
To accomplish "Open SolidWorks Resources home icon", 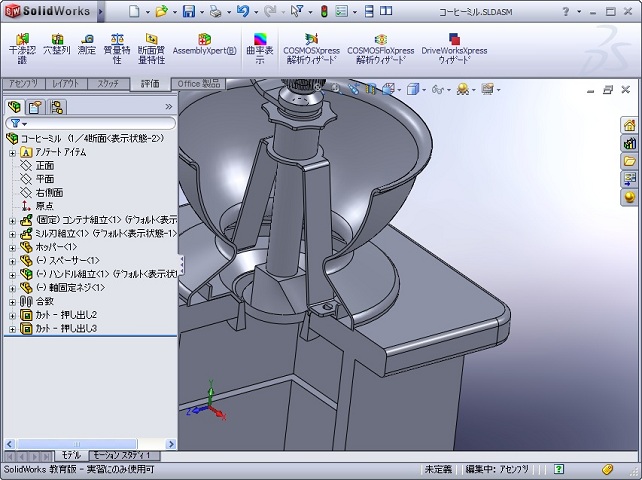I will pyautogui.click(x=629, y=125).
